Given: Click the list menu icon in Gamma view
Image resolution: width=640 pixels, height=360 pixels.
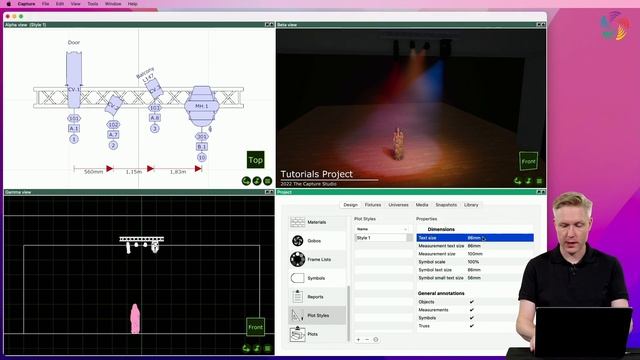Looking at the screenshot, I should point(267,348).
